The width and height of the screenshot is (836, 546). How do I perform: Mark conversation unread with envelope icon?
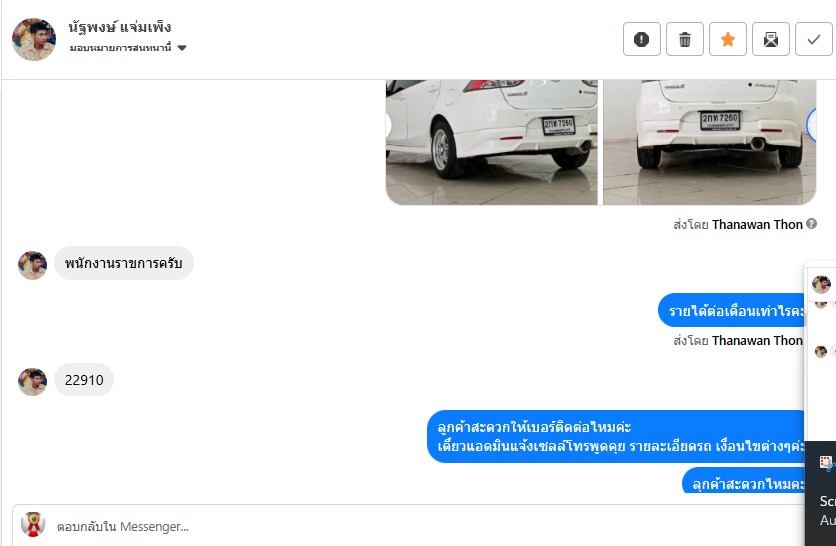[x=770, y=39]
